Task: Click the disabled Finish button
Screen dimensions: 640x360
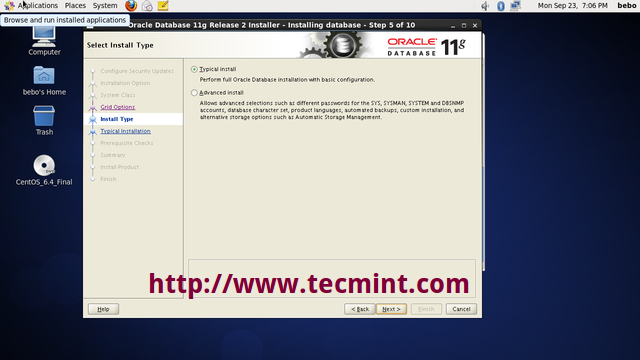Action: tap(426, 309)
